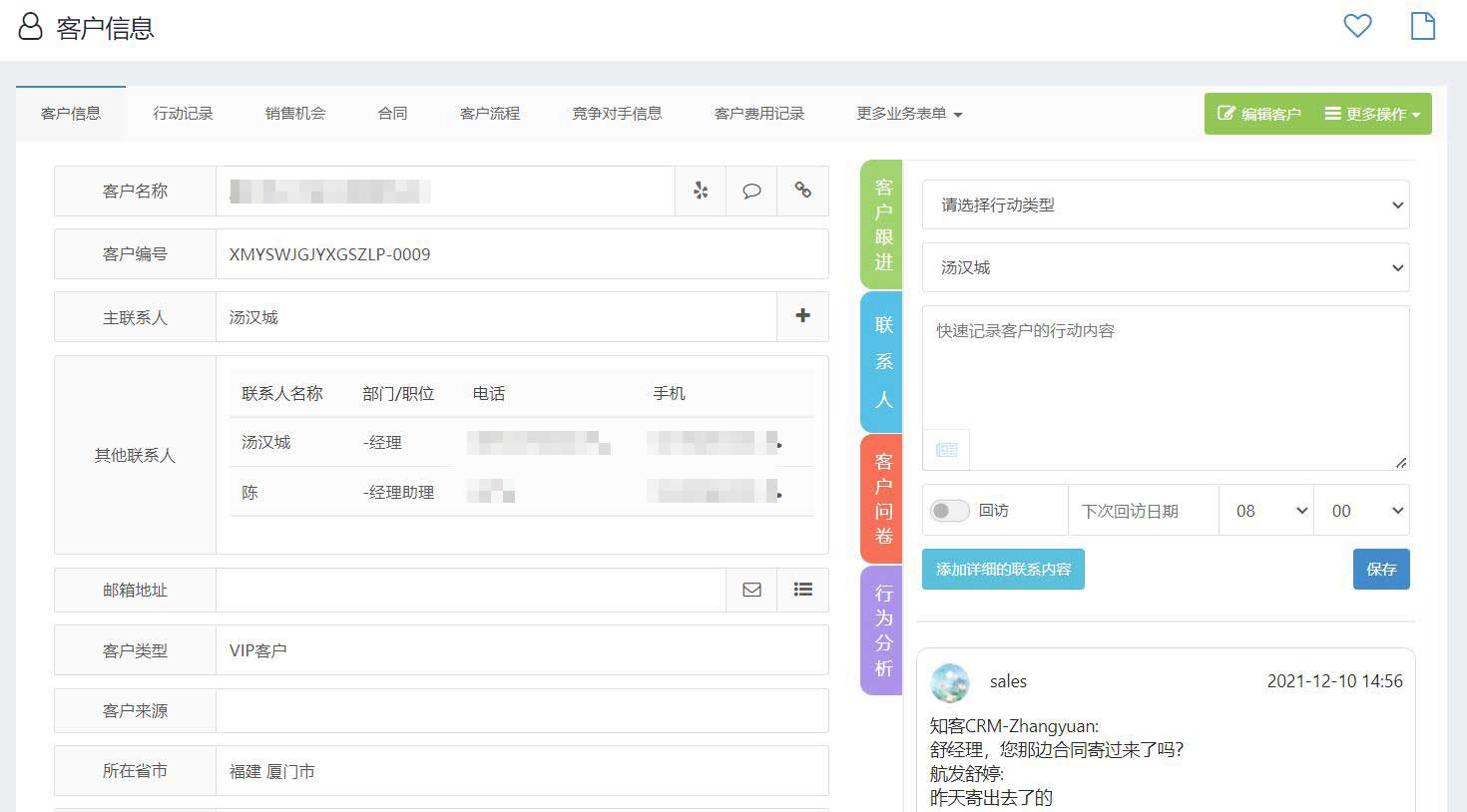The height and width of the screenshot is (812, 1467).
Task: Open the 请选择行动类型 dropdown
Action: tap(1165, 204)
